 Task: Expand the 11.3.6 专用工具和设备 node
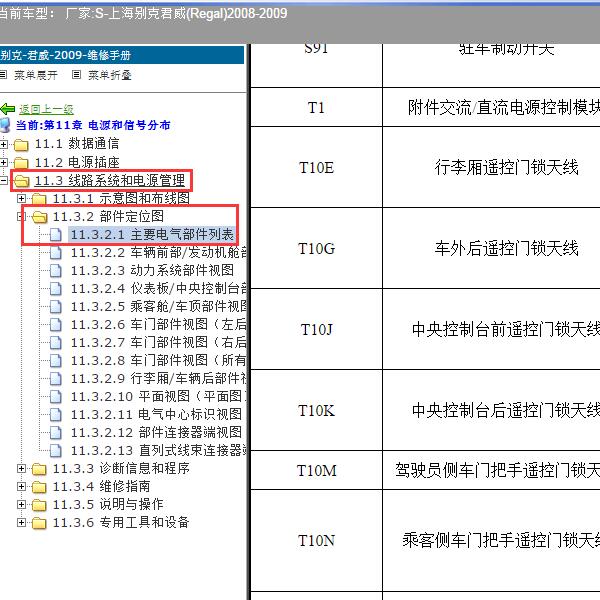coord(21,522)
